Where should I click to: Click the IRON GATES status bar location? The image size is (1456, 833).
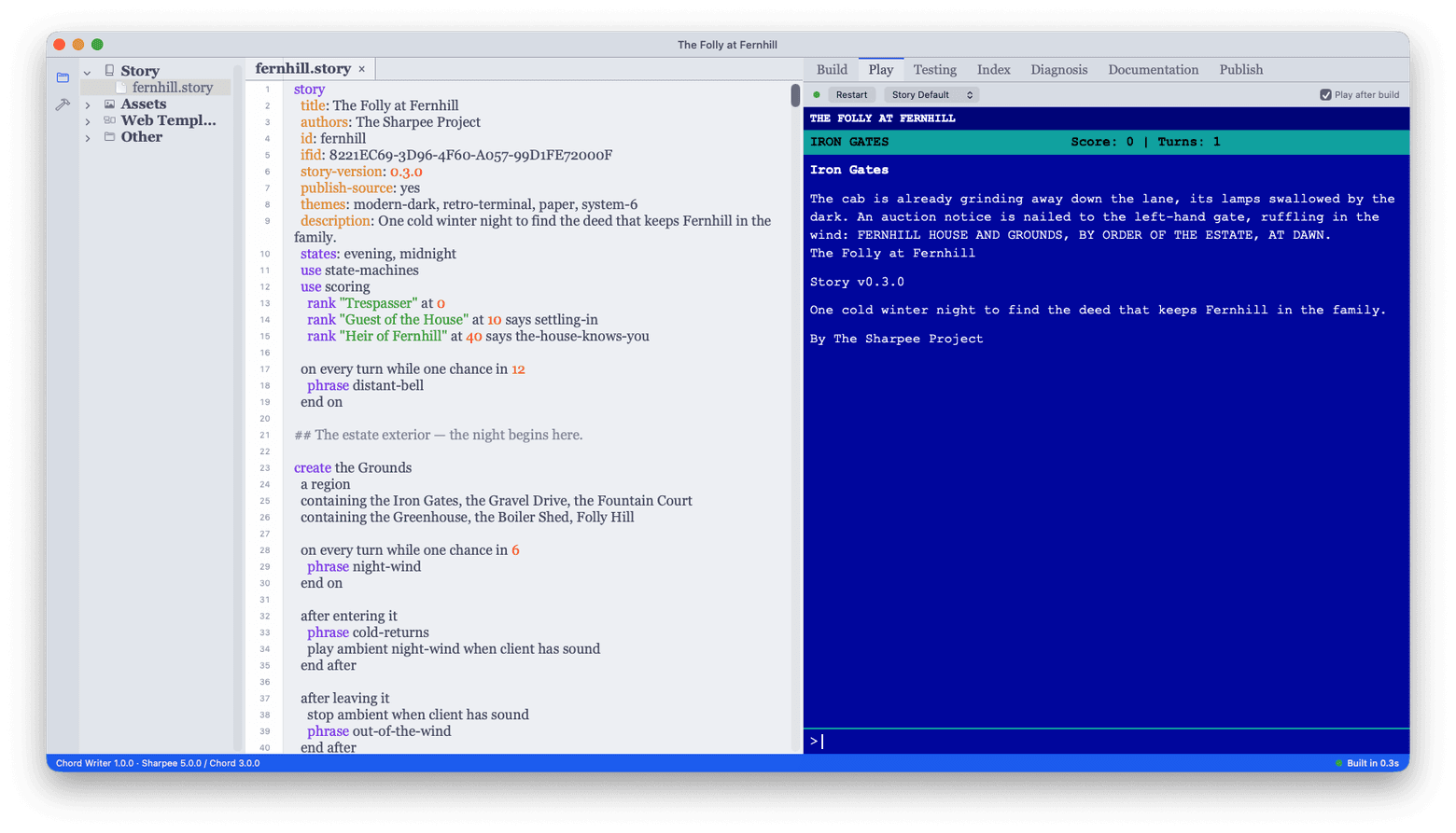pyautogui.click(x=849, y=142)
